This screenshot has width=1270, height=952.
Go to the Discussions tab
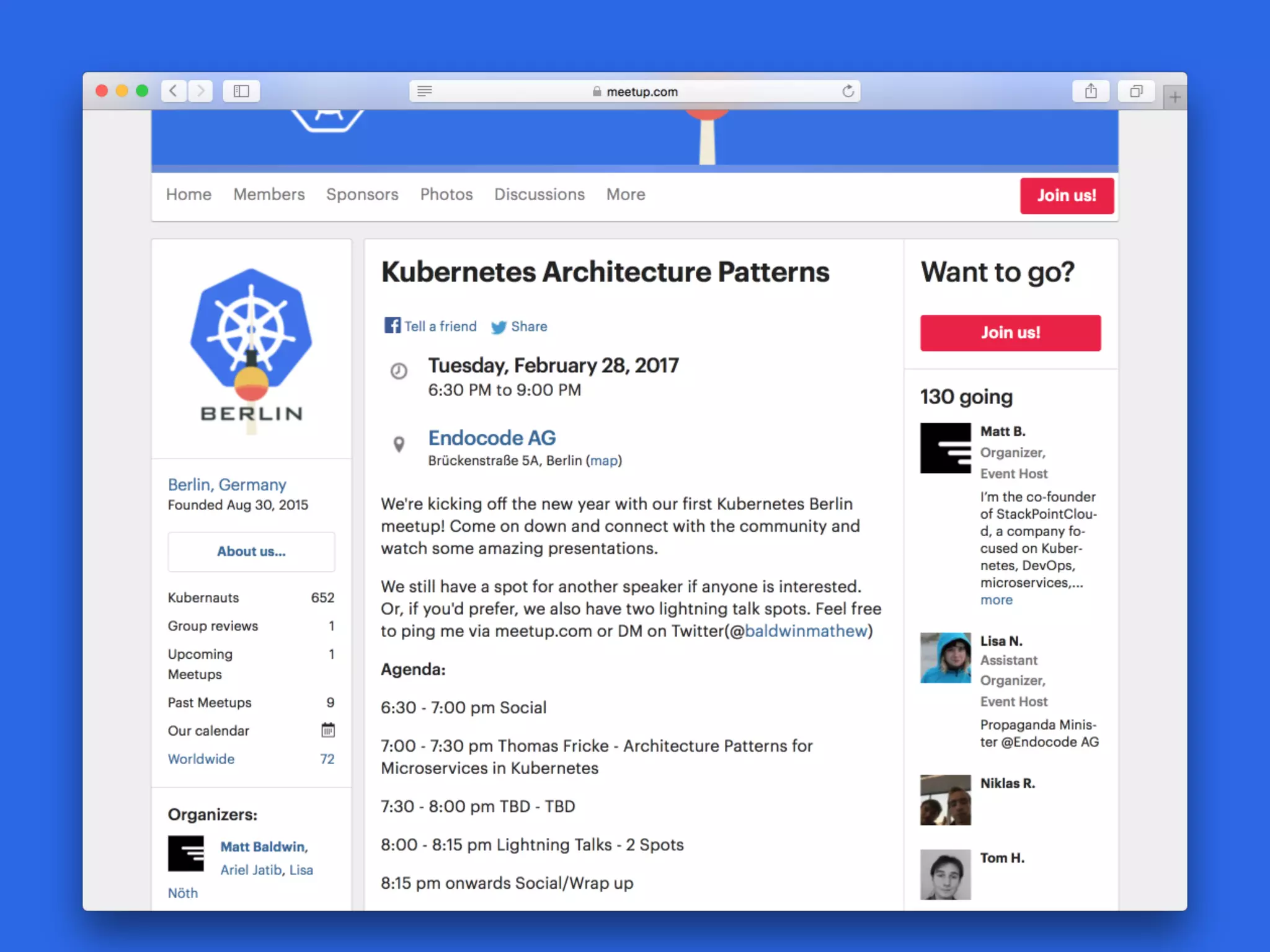click(x=539, y=195)
